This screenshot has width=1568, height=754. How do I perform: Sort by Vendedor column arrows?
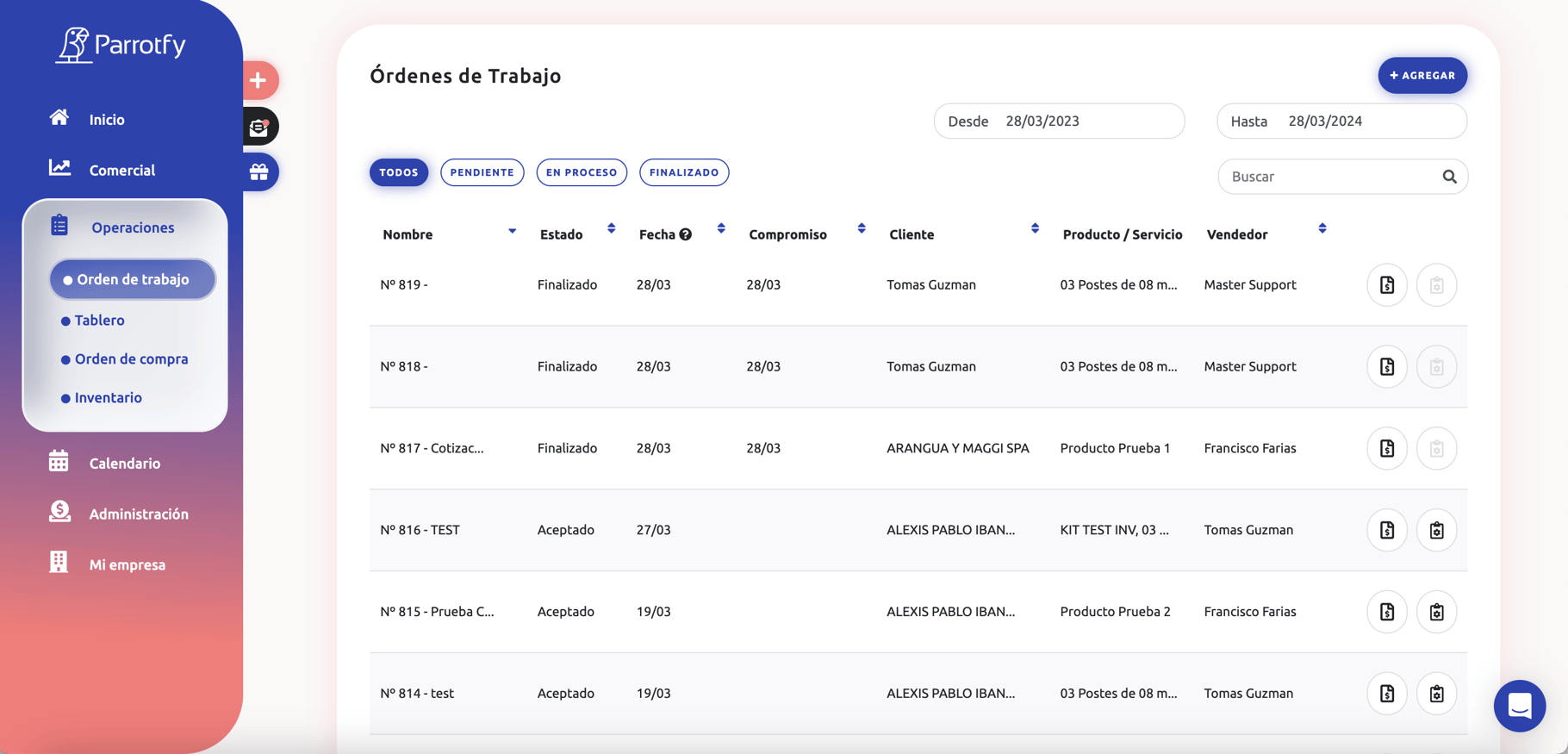pyautogui.click(x=1322, y=228)
